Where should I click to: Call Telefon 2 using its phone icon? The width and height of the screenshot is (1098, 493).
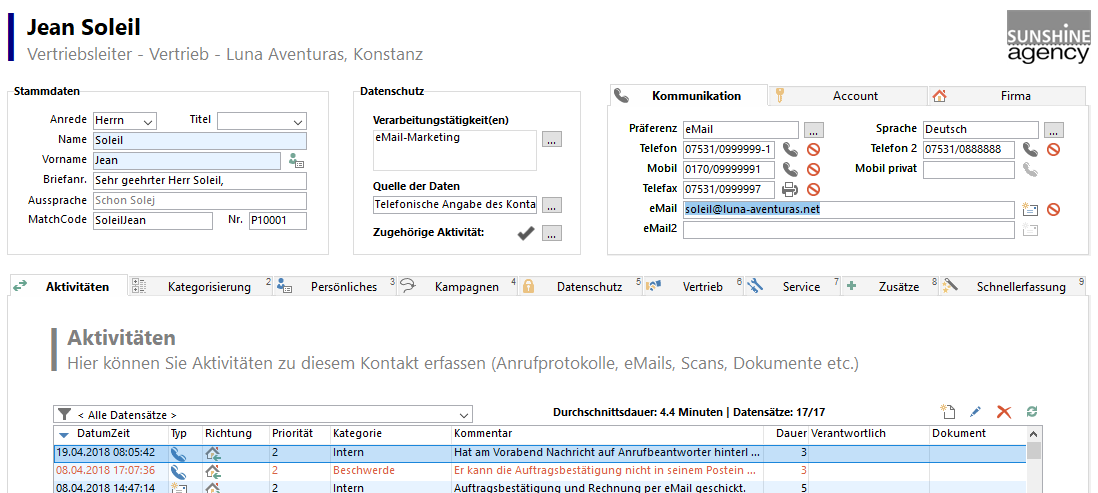(x=1030, y=149)
